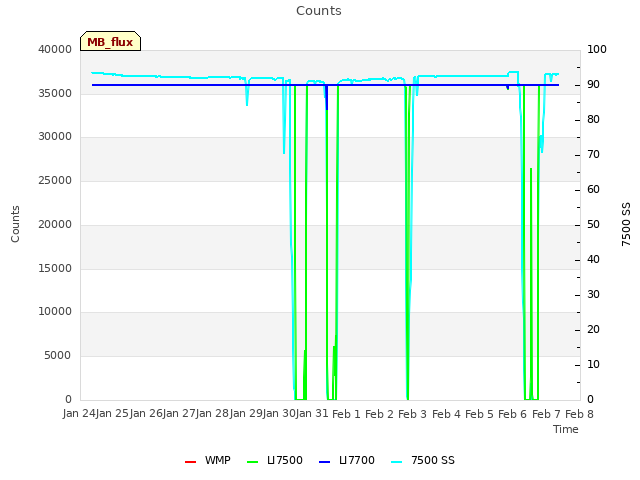The height and width of the screenshot is (480, 640).
Task: Click the Feb 1 date tick label
Action: click(x=346, y=414)
